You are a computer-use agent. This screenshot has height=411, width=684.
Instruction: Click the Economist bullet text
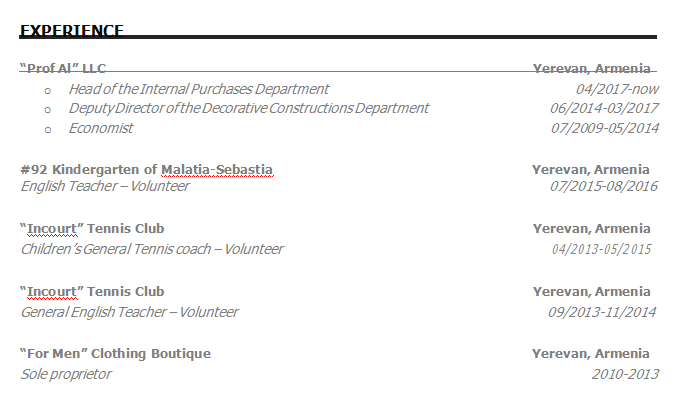[100, 128]
